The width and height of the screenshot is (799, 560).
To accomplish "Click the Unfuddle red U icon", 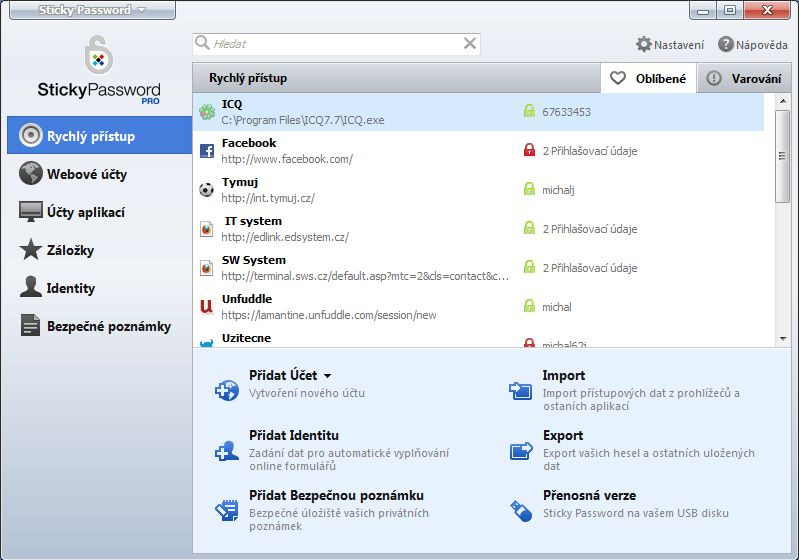I will pos(206,306).
